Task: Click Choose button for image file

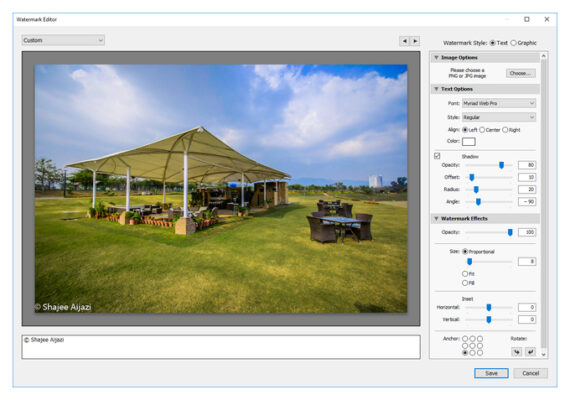Action: [x=521, y=73]
